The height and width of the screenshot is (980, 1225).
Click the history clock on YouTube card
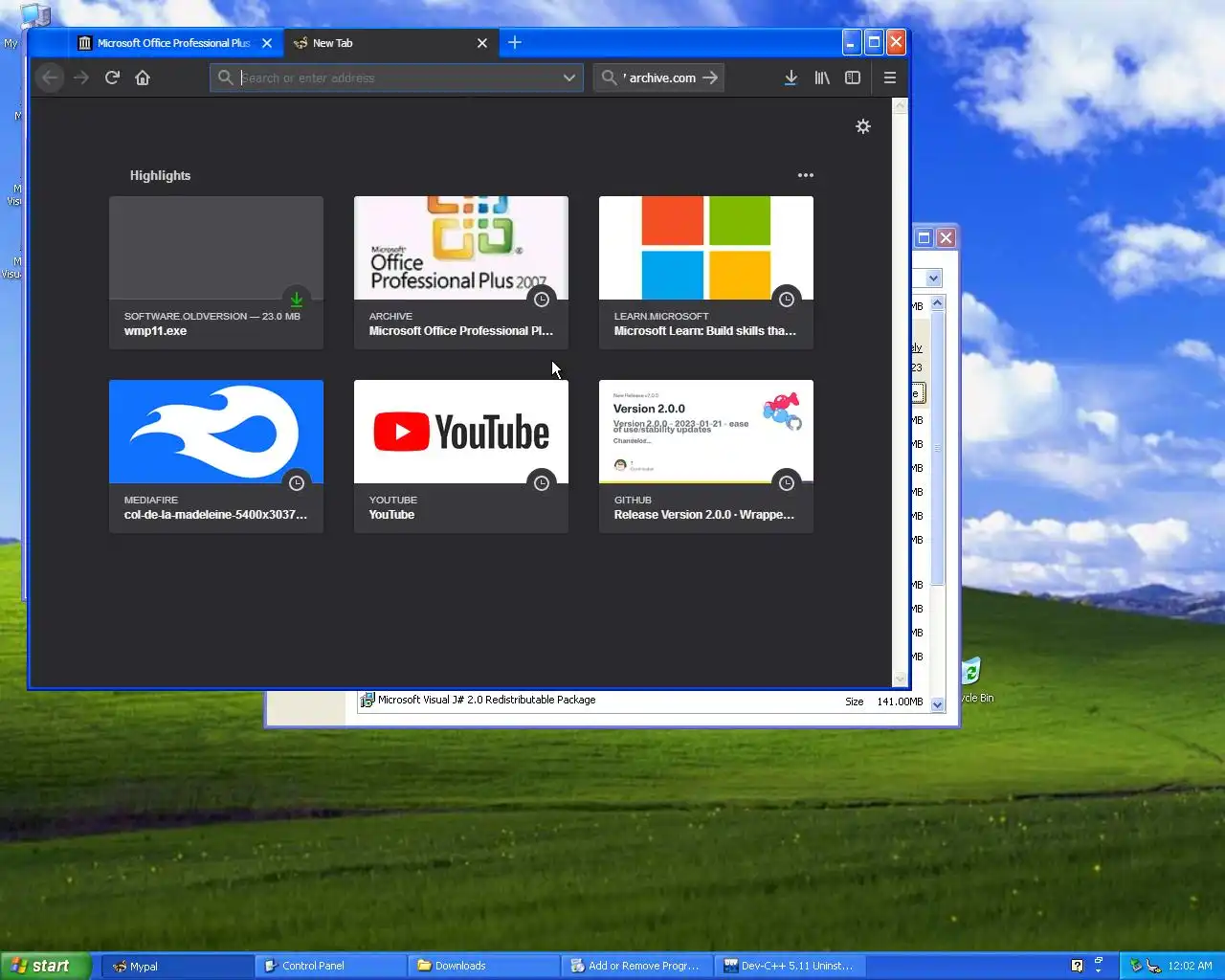pos(542,483)
